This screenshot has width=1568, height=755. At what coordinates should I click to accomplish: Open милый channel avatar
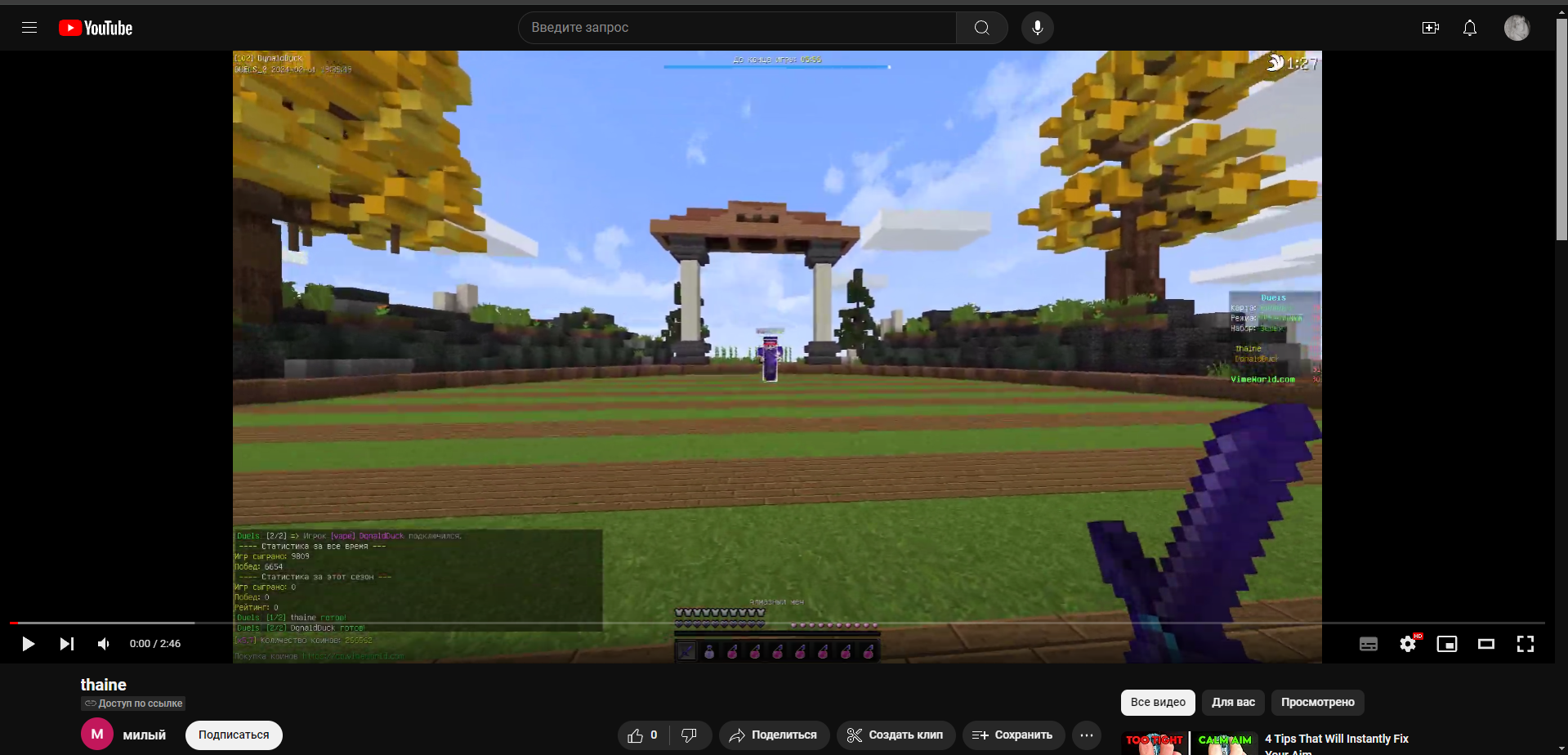[97, 735]
